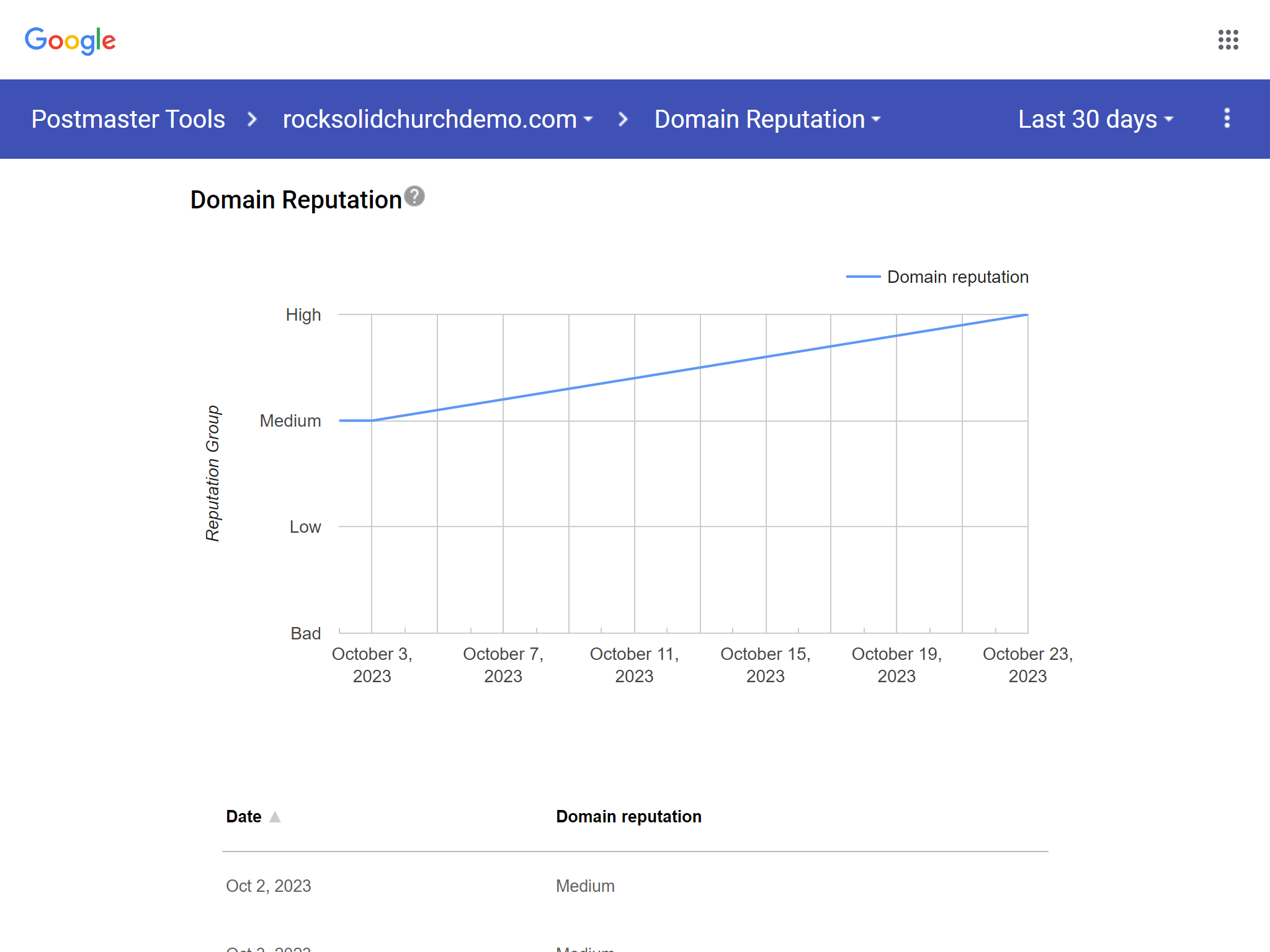Viewport: 1270px width, 952px height.
Task: Click the Low axis label
Action: pyautogui.click(x=305, y=527)
